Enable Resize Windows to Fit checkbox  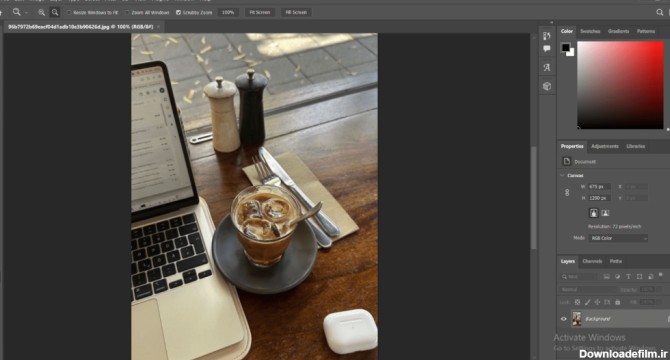pos(69,12)
